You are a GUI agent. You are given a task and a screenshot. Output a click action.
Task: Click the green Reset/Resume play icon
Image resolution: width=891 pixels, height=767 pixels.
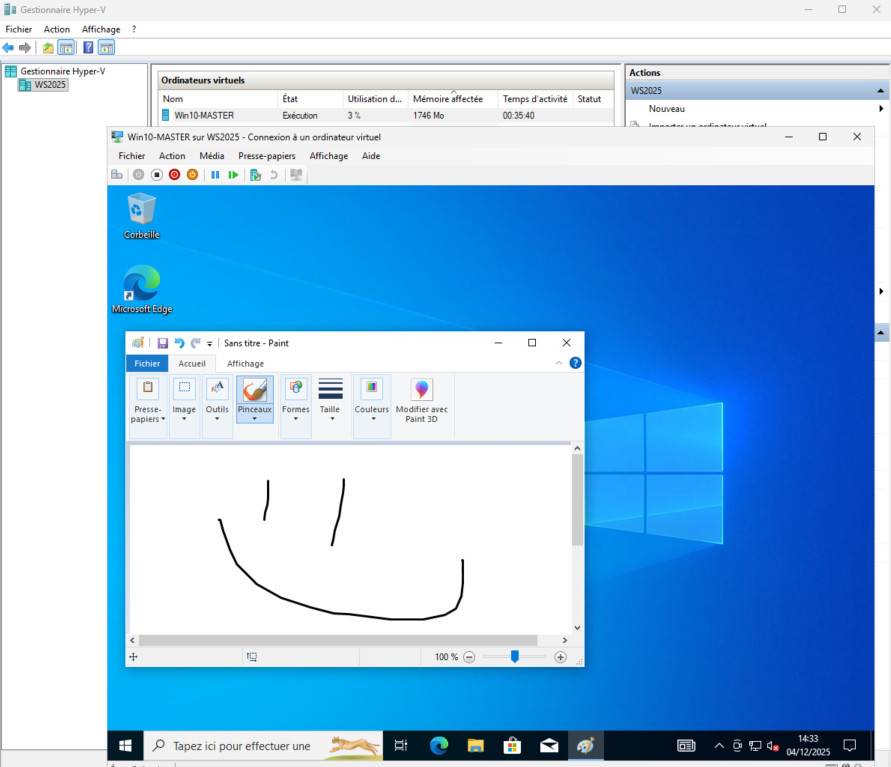pyautogui.click(x=233, y=175)
